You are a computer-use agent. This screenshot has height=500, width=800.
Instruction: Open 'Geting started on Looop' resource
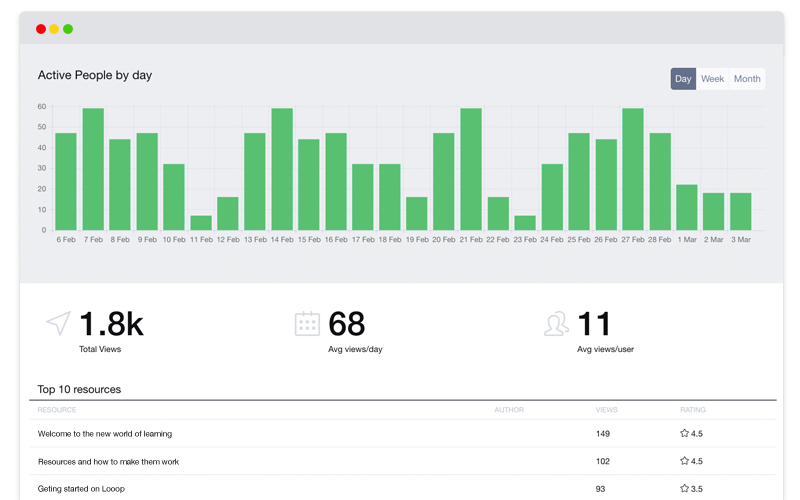81,489
